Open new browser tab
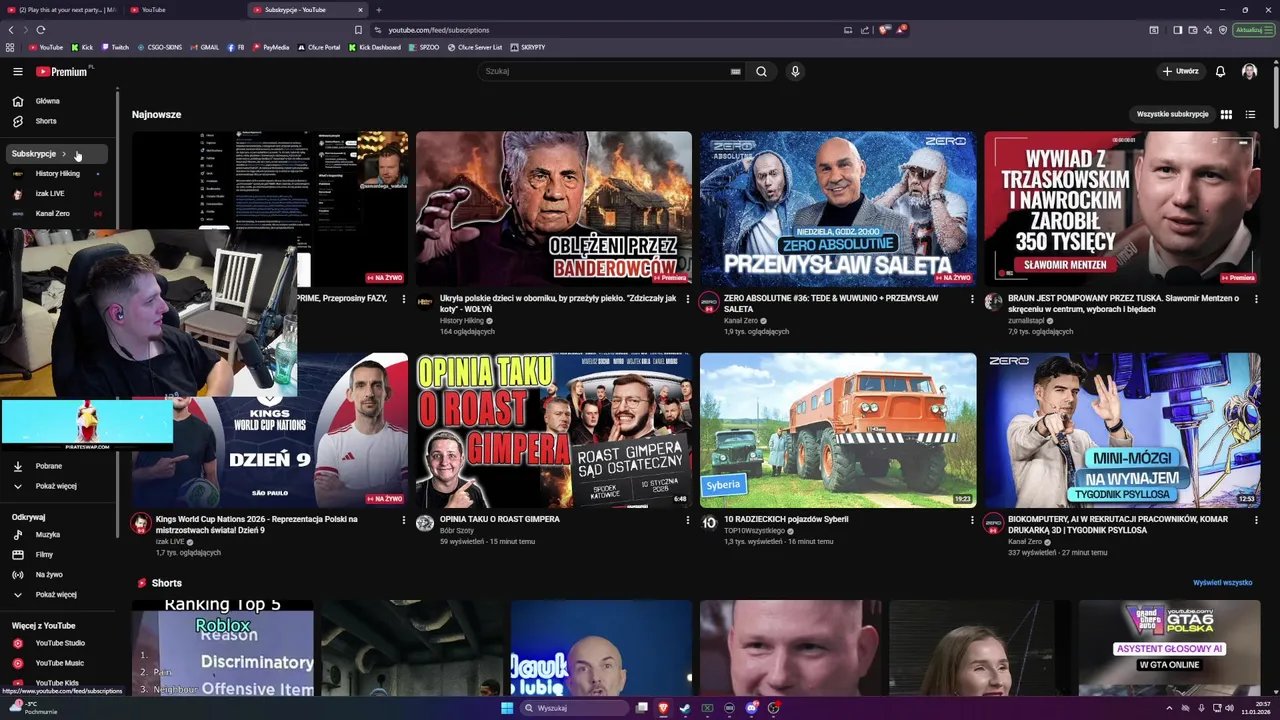The height and width of the screenshot is (720, 1280). tap(378, 10)
